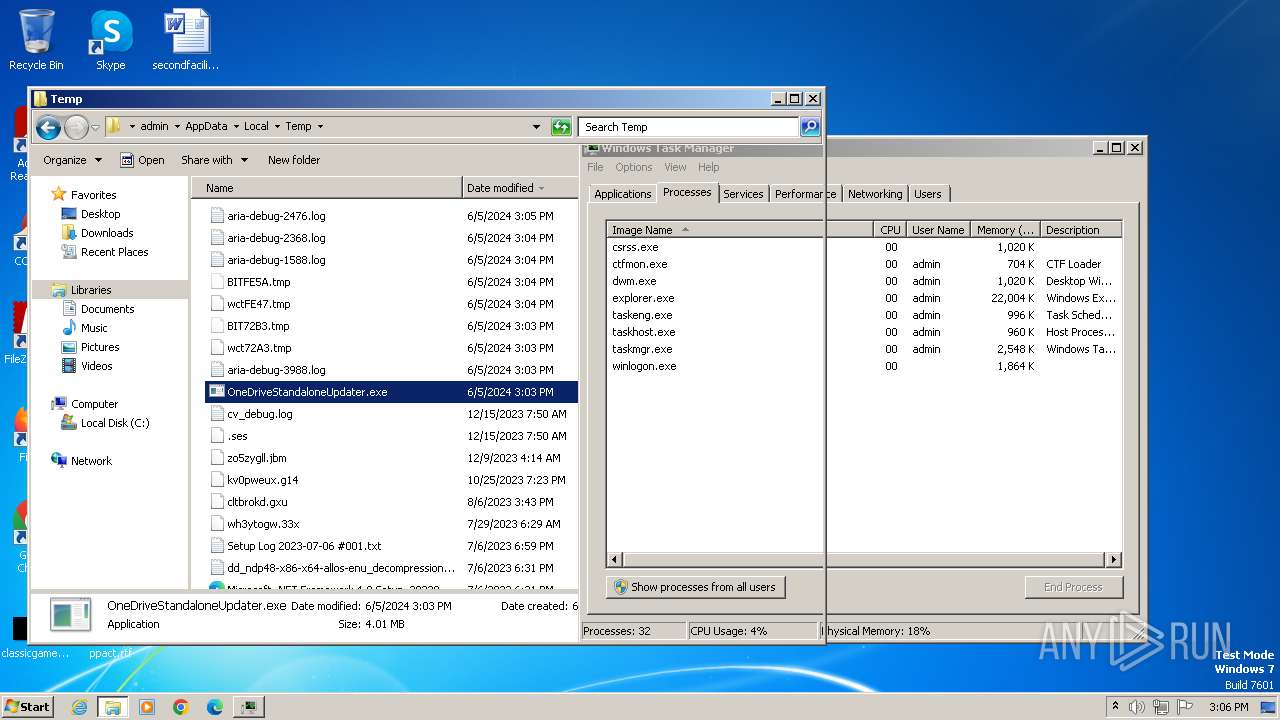Select the Favorites star in navigation pane
Screen dimensions: 1280x720
[x=59, y=194]
